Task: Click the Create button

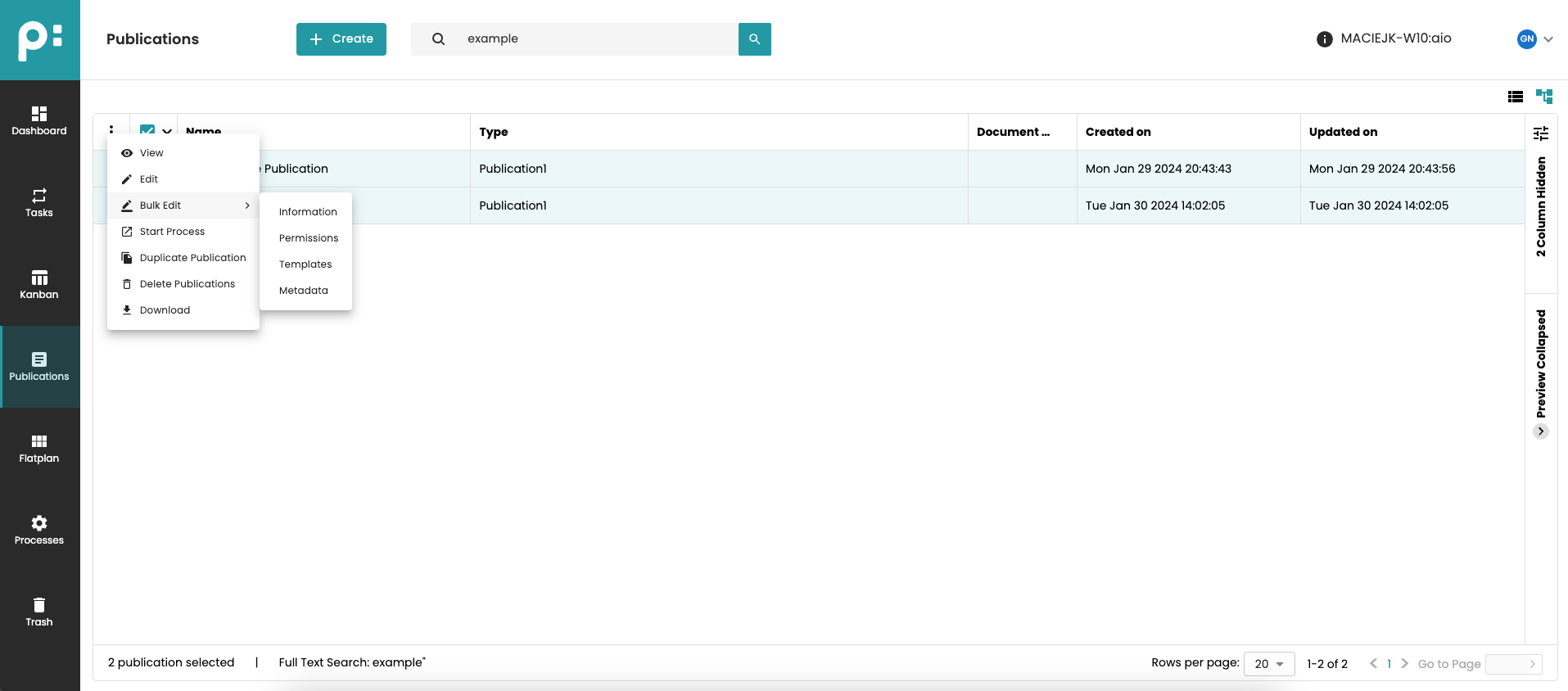Action: pos(341,39)
